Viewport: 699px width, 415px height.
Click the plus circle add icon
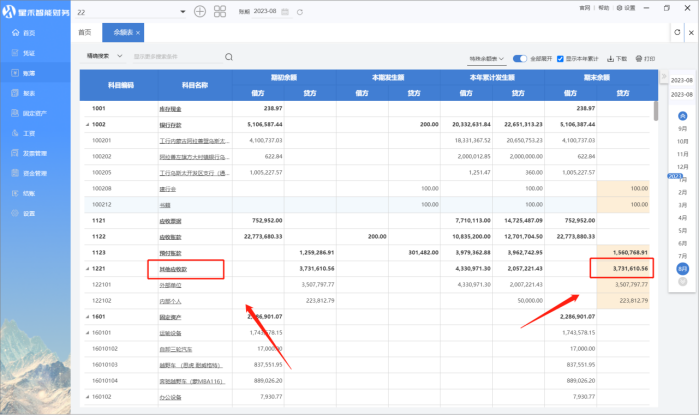point(199,11)
